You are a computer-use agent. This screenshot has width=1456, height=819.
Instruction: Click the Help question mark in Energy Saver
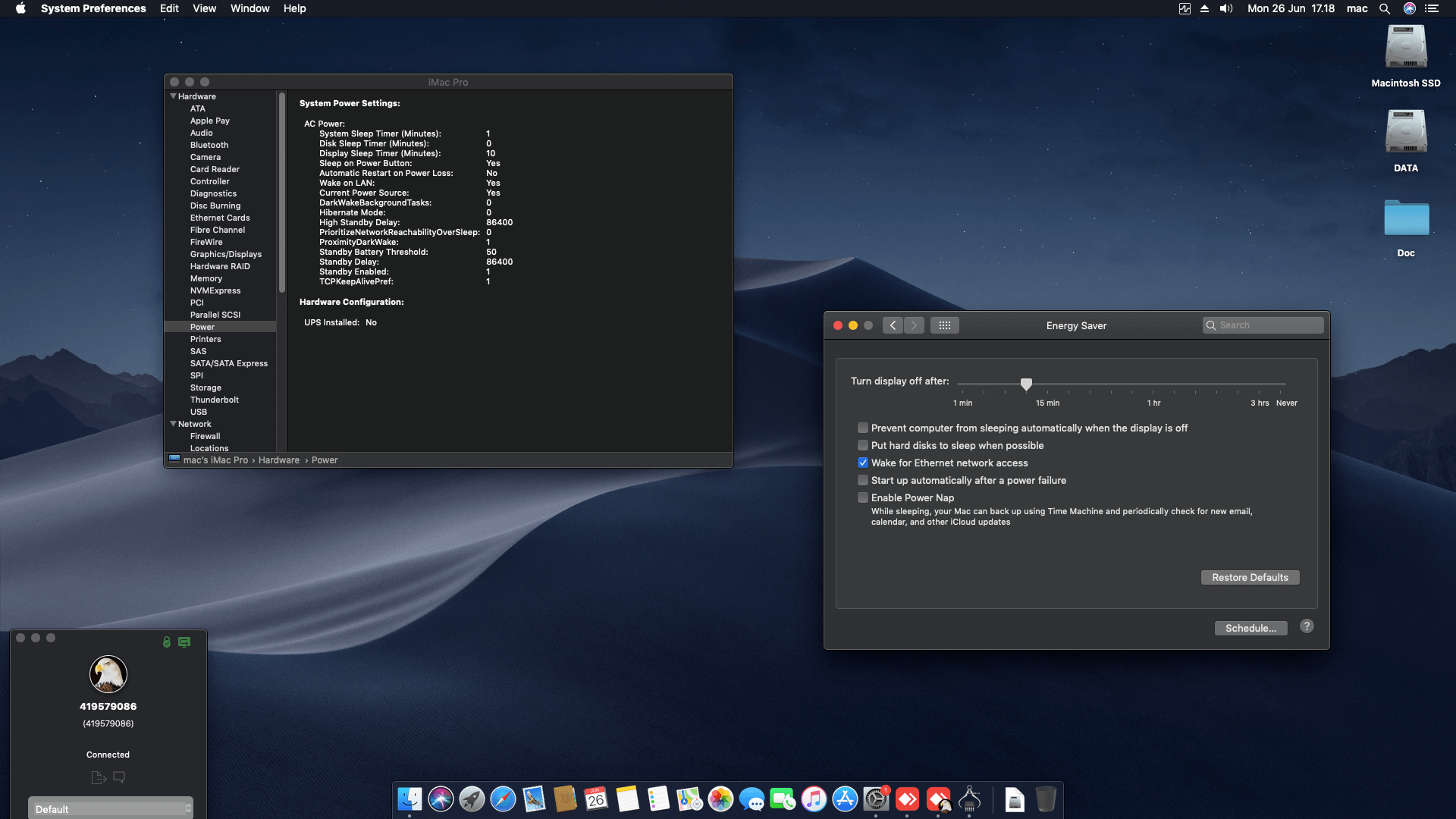1306,626
